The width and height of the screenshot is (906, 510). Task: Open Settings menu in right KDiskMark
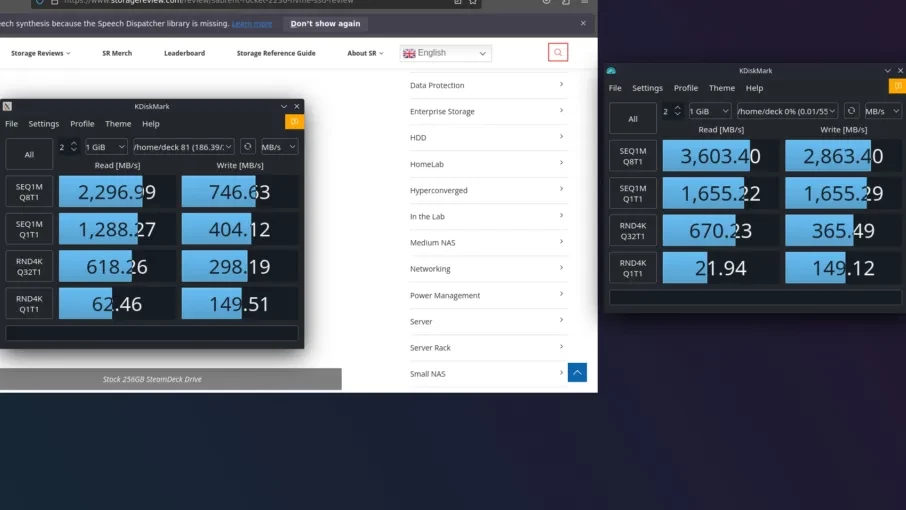[x=647, y=88]
